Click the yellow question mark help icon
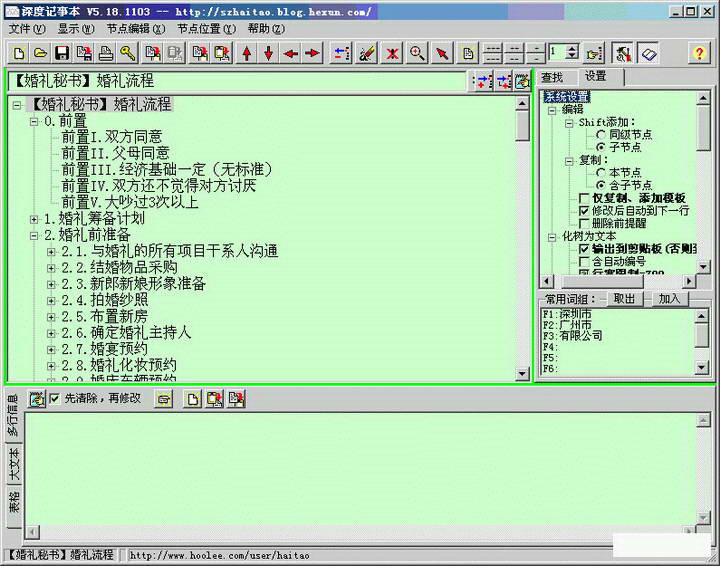The width and height of the screenshot is (720, 566). tap(699, 54)
